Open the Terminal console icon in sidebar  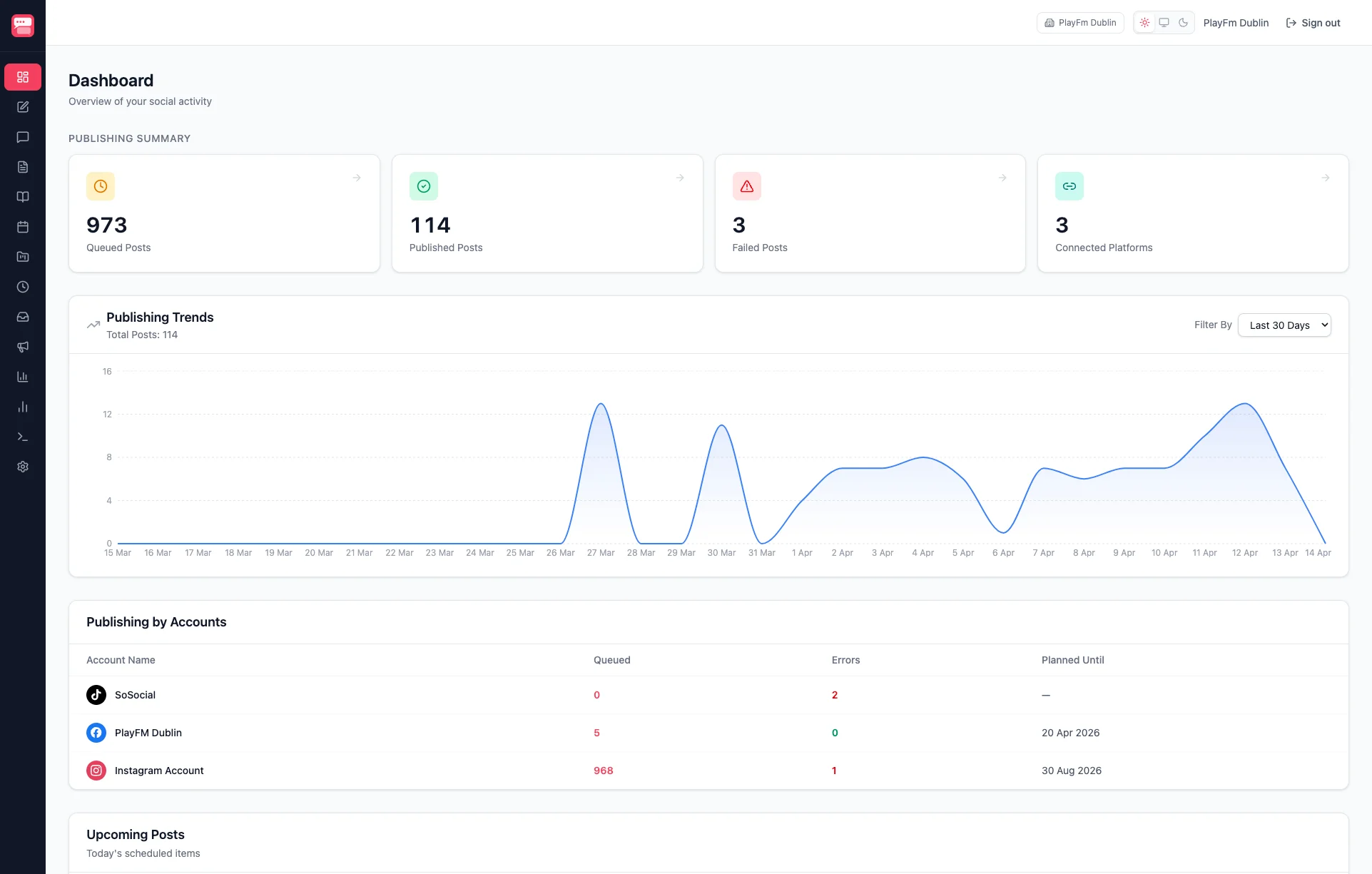[x=23, y=437]
